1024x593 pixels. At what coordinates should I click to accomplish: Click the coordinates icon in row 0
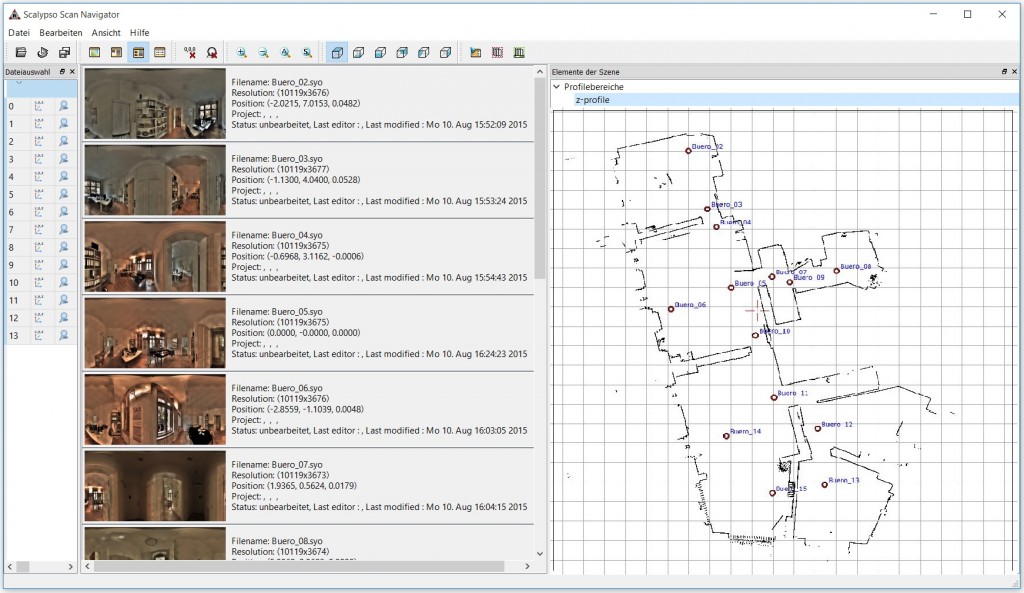(39, 106)
